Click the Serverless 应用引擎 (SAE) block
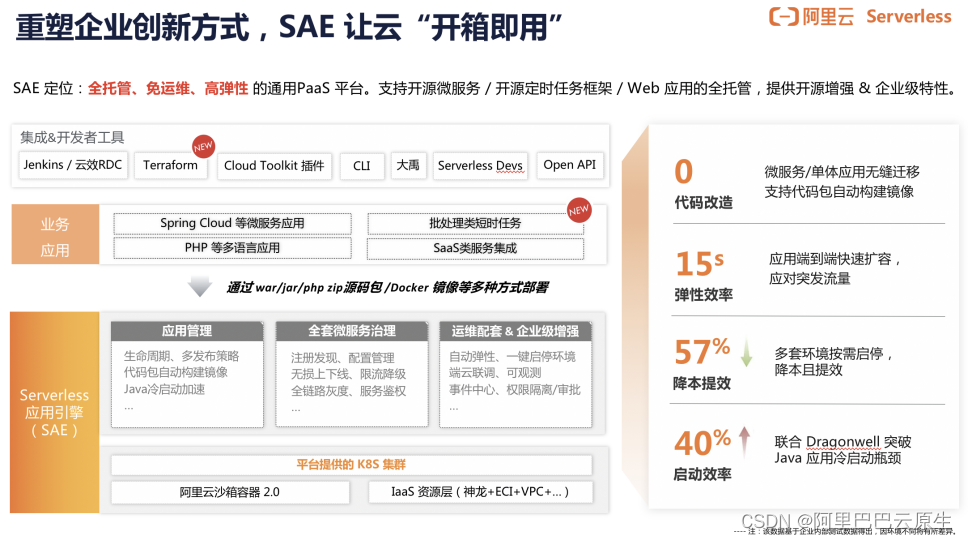The image size is (968, 540). (54, 412)
